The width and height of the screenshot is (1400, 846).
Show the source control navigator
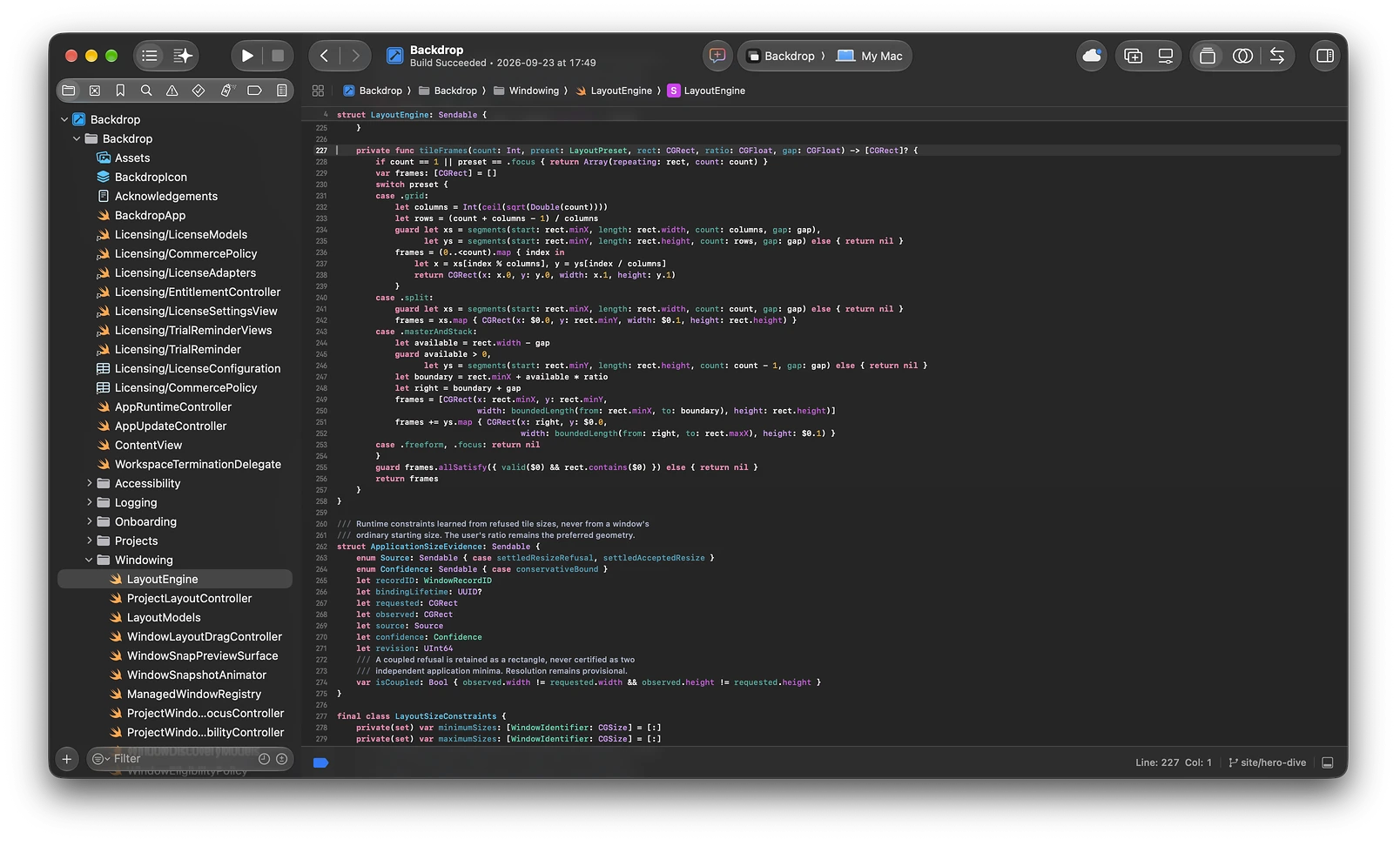pyautogui.click(x=95, y=91)
